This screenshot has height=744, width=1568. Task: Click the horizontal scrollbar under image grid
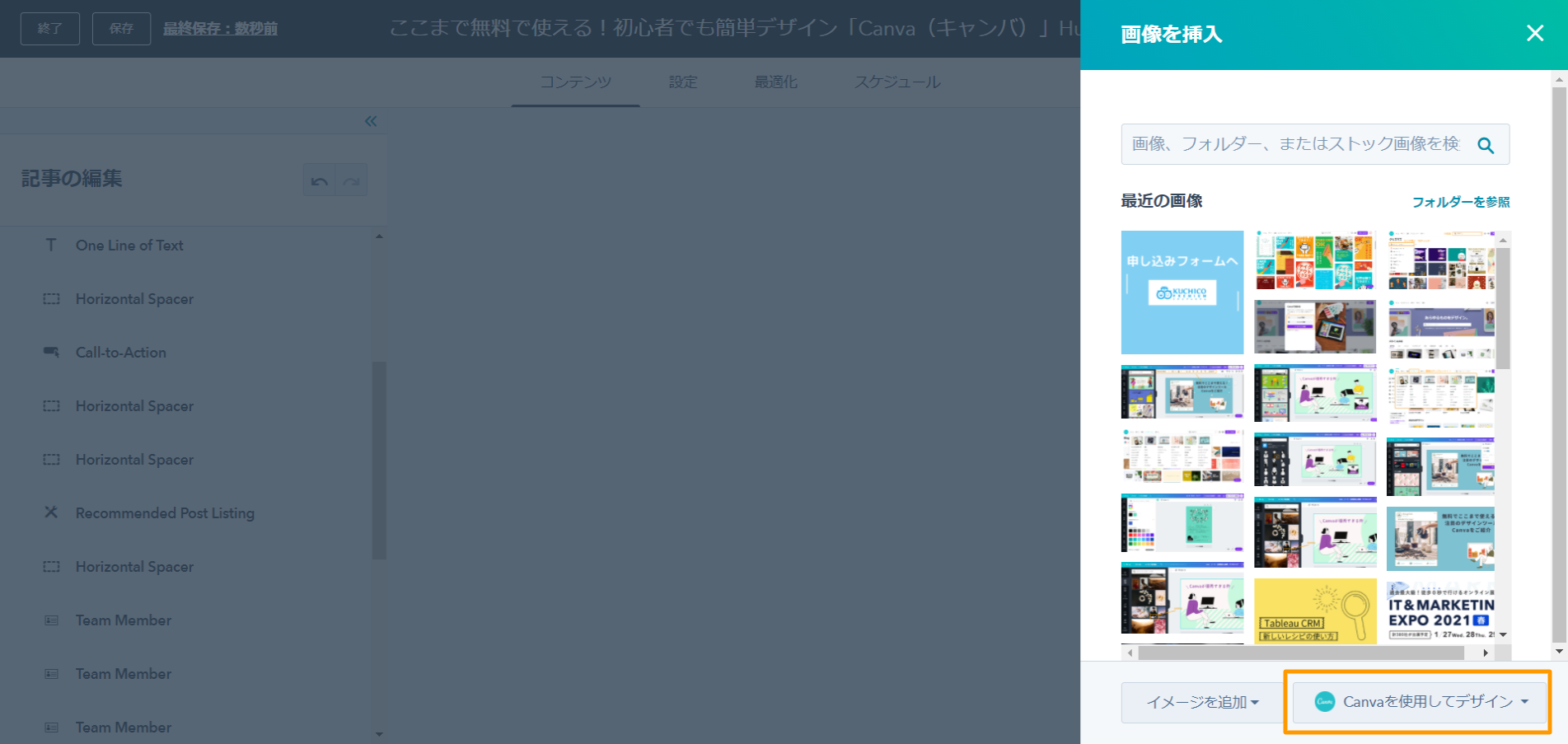1300,653
